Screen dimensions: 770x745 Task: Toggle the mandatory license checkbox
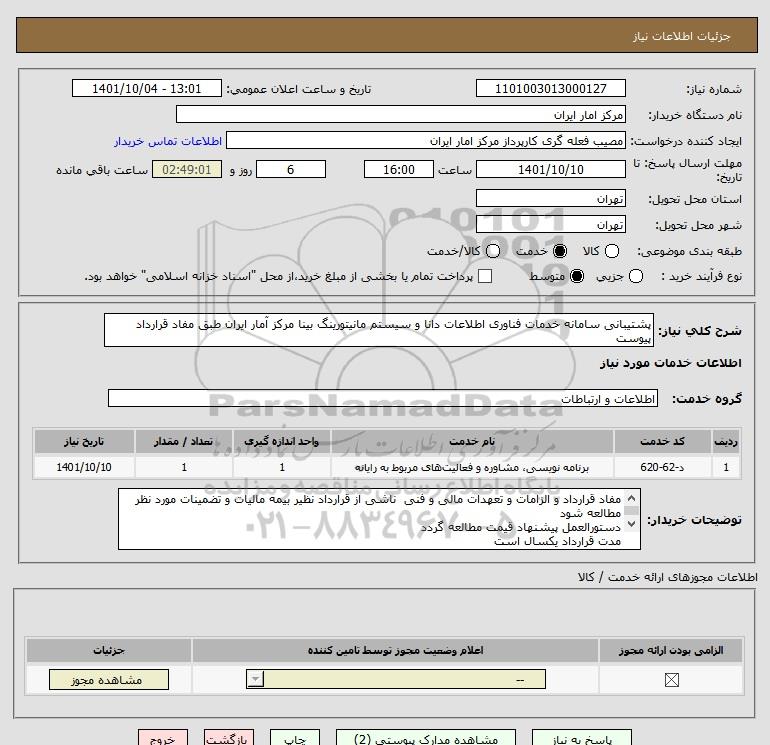tap(671, 680)
